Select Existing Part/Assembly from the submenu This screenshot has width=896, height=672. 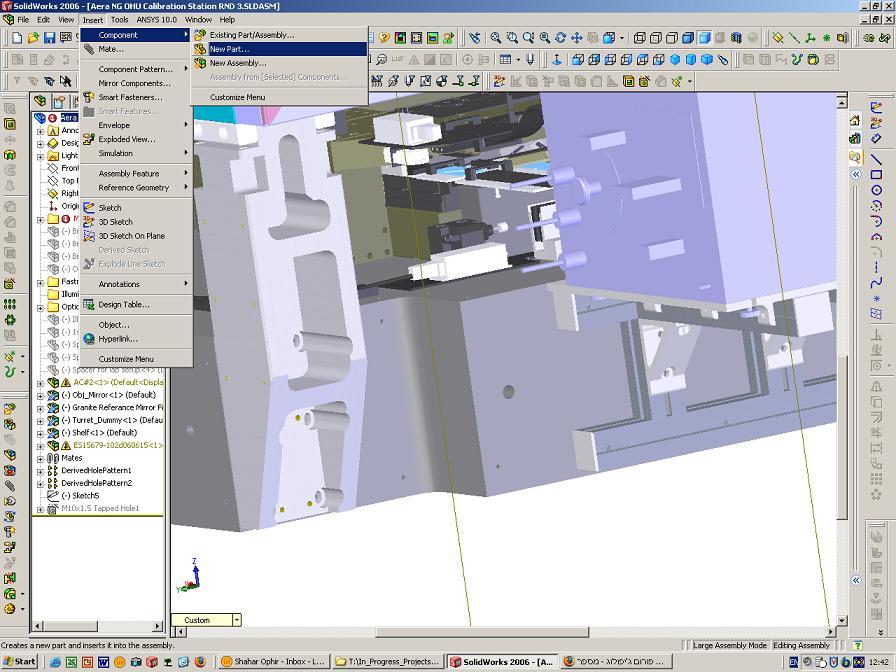251,35
